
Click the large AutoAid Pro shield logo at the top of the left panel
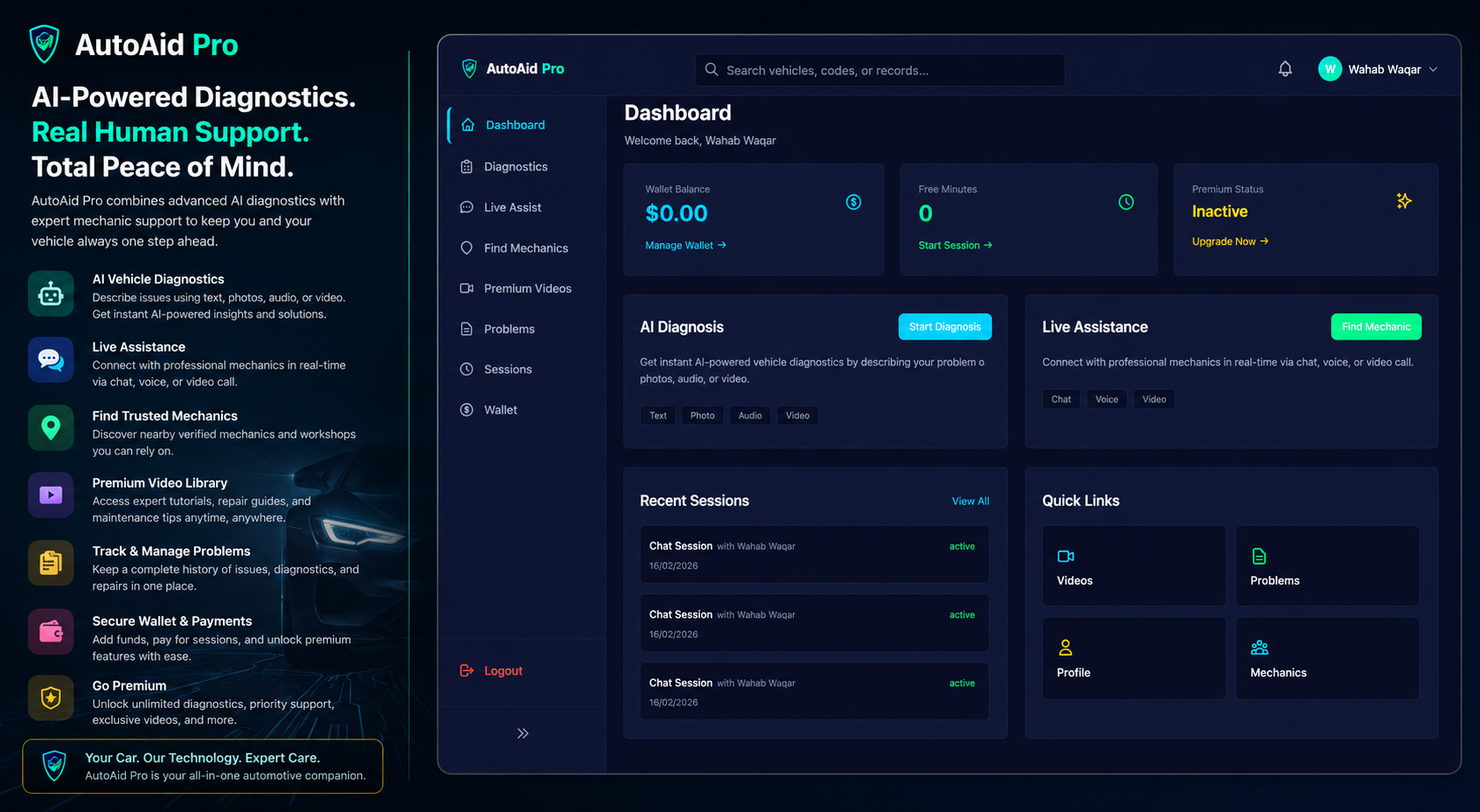pos(44,44)
